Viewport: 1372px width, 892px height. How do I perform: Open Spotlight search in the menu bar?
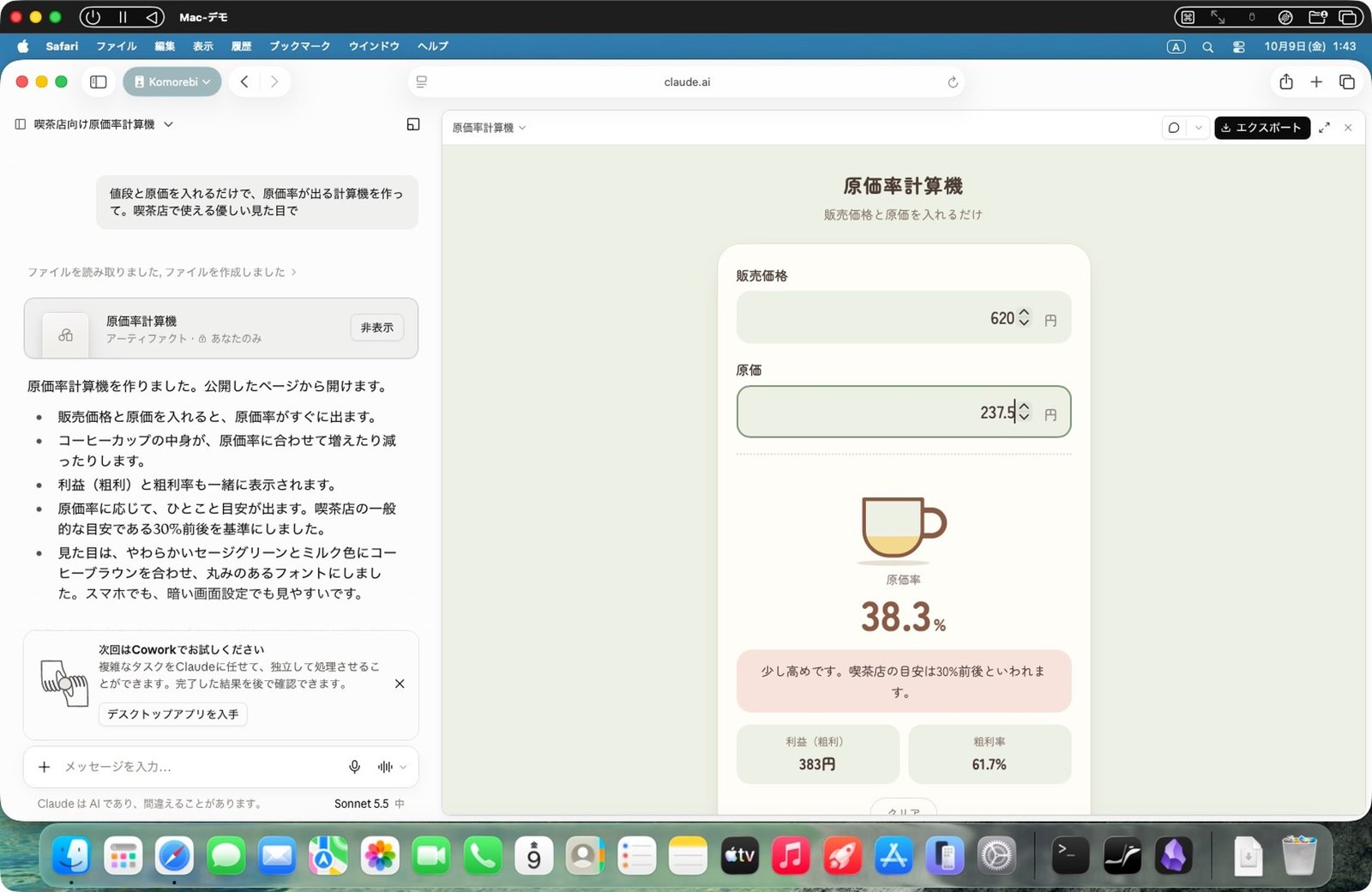tap(1208, 47)
